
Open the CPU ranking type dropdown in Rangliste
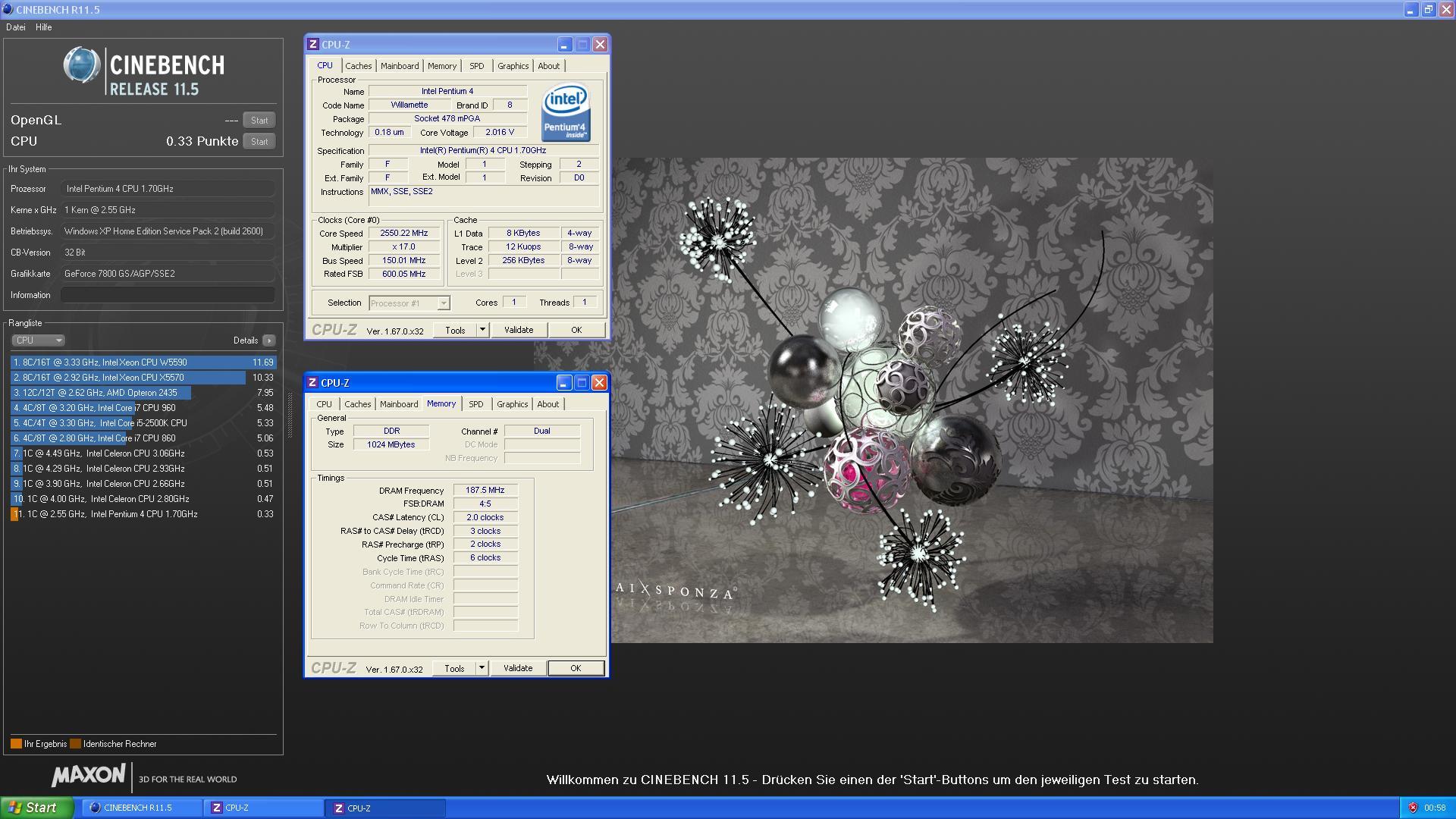(x=38, y=340)
